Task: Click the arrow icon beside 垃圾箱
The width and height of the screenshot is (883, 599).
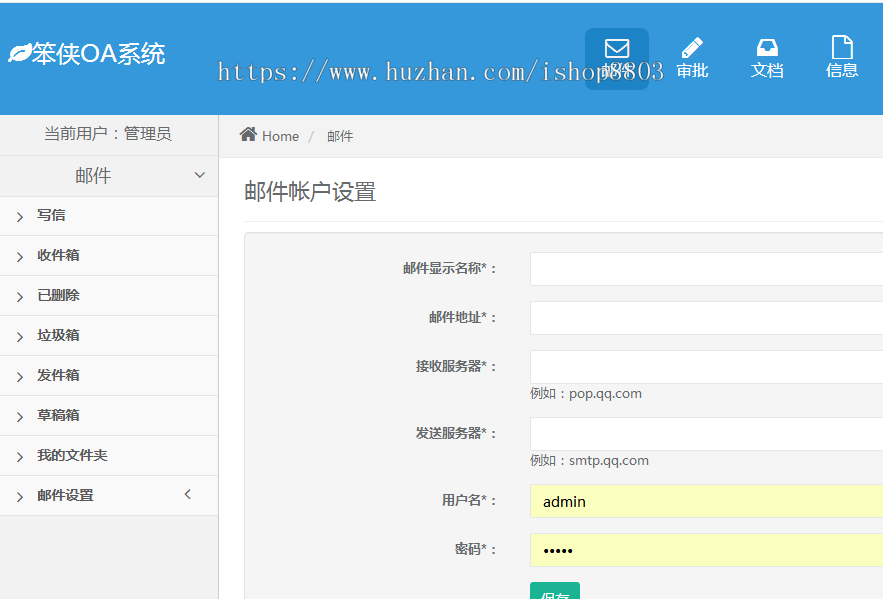Action: (x=18, y=335)
